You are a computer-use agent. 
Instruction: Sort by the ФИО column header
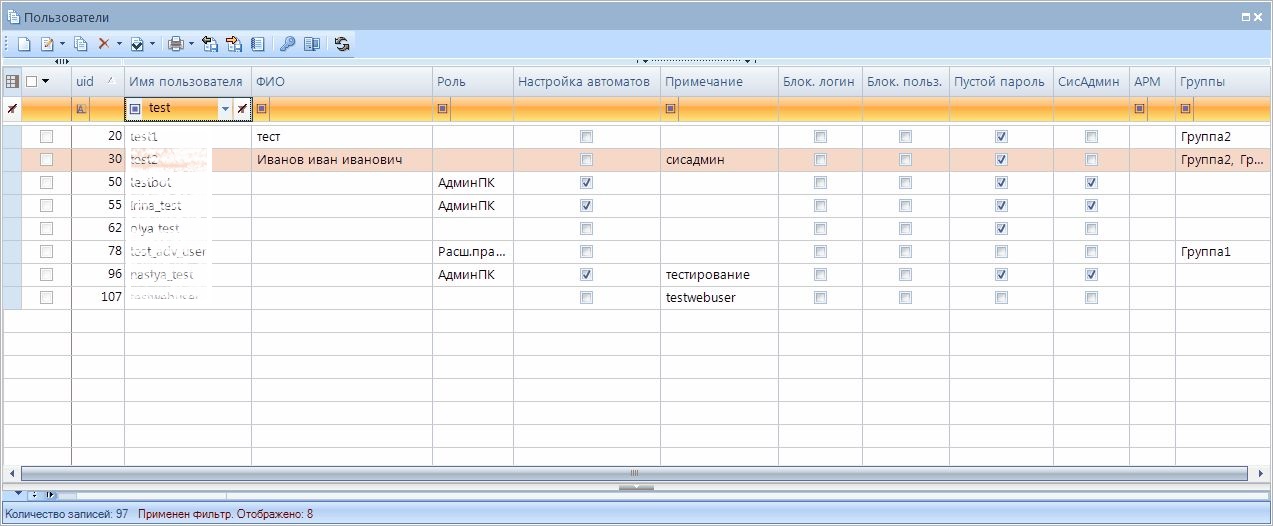coord(340,82)
